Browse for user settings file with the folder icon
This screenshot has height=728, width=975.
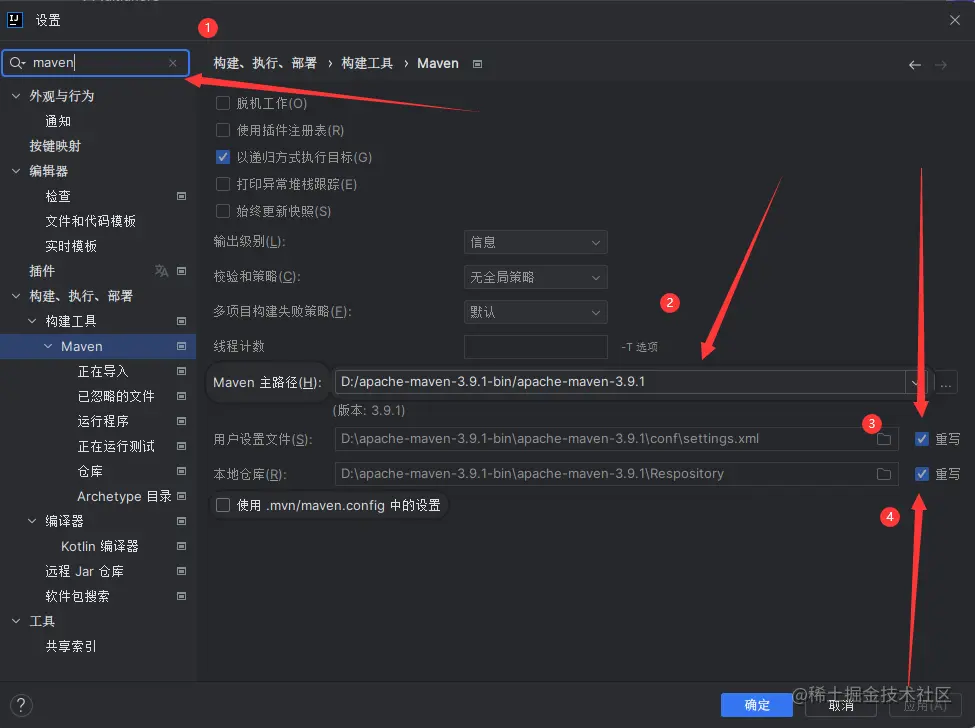(x=884, y=439)
